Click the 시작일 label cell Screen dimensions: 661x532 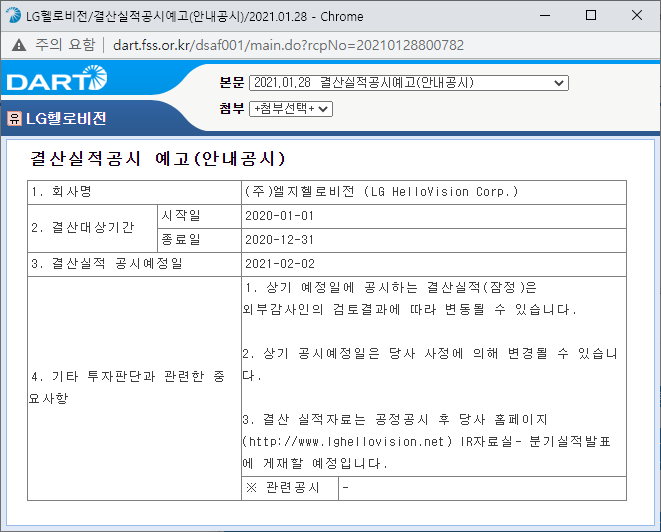(199, 216)
